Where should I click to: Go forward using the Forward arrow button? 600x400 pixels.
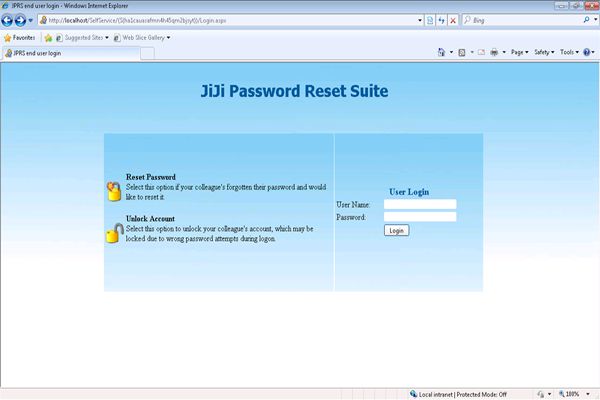[x=20, y=20]
